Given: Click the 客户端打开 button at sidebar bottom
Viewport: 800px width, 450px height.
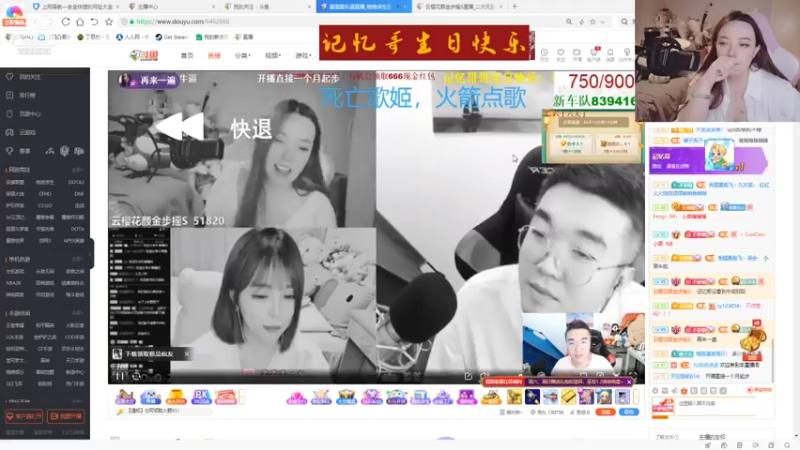Looking at the screenshot, I should (23, 416).
